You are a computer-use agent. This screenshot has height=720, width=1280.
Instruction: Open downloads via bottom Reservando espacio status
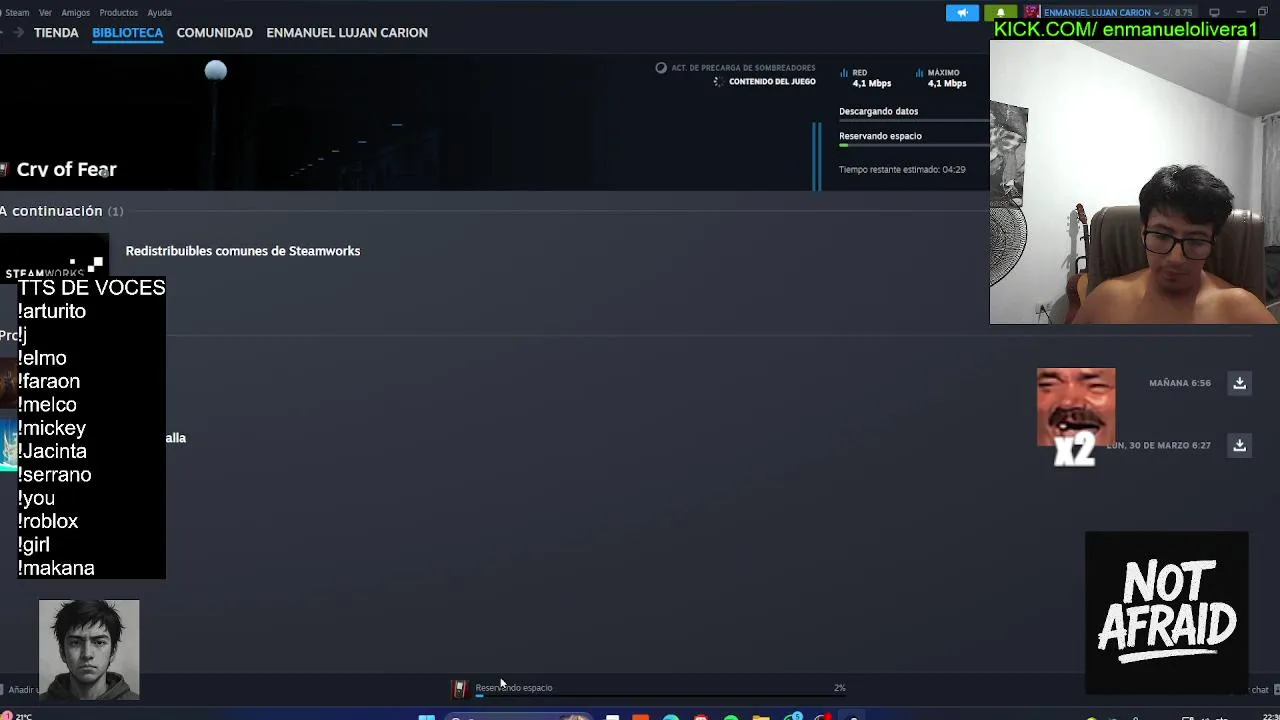coord(514,688)
